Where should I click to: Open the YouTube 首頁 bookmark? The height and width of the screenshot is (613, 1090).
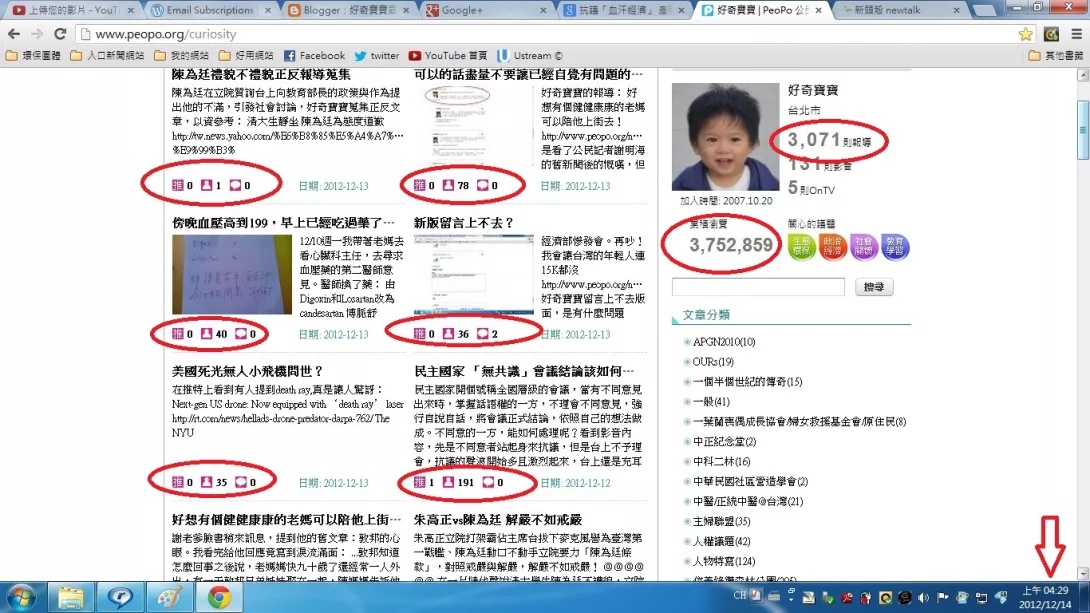point(448,56)
